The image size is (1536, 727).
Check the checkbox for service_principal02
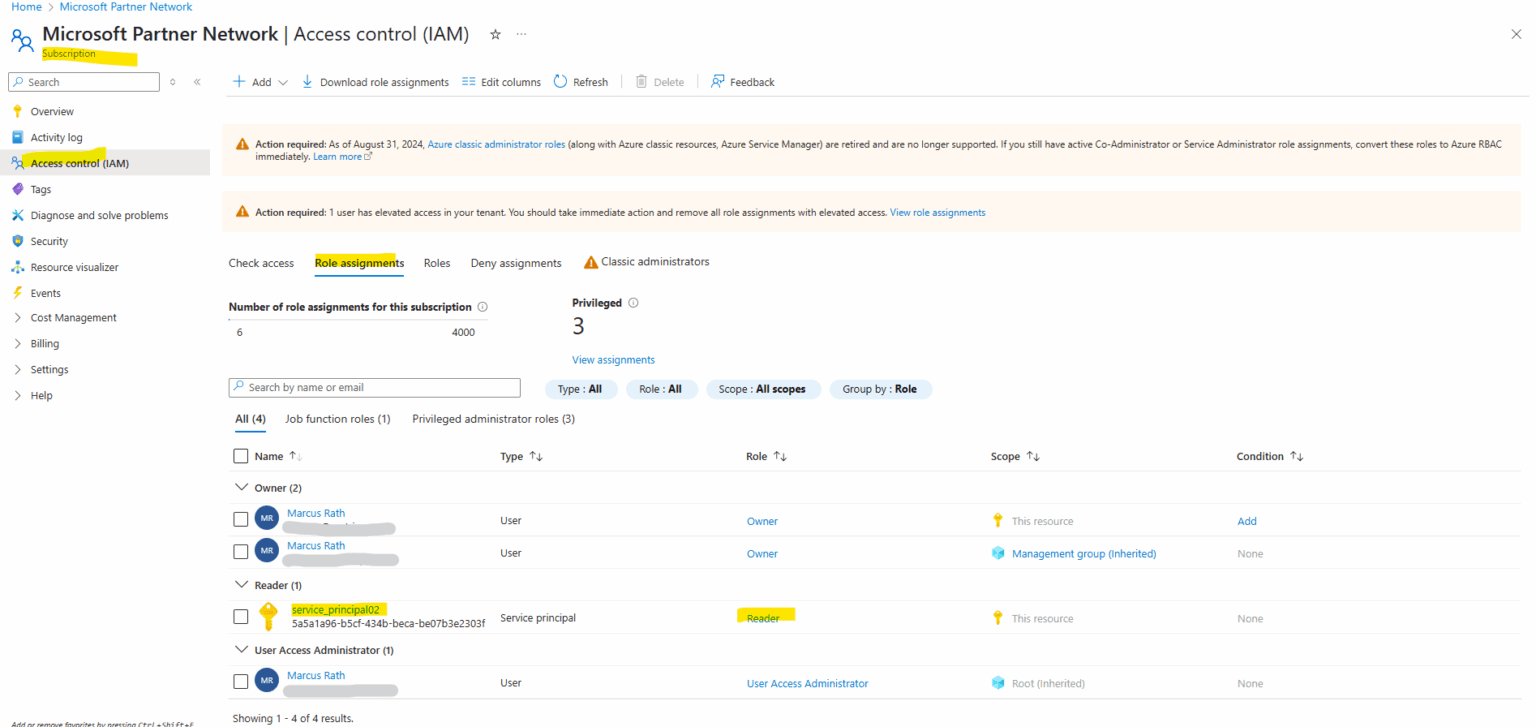point(240,616)
